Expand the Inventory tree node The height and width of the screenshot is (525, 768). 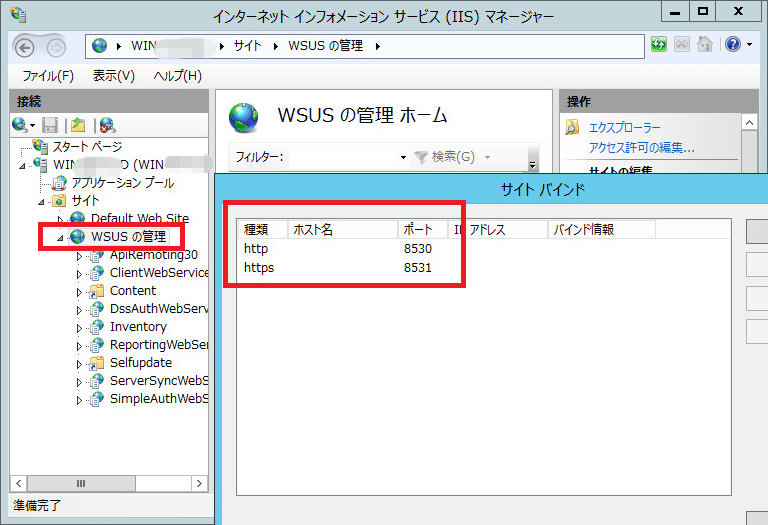pos(79,328)
